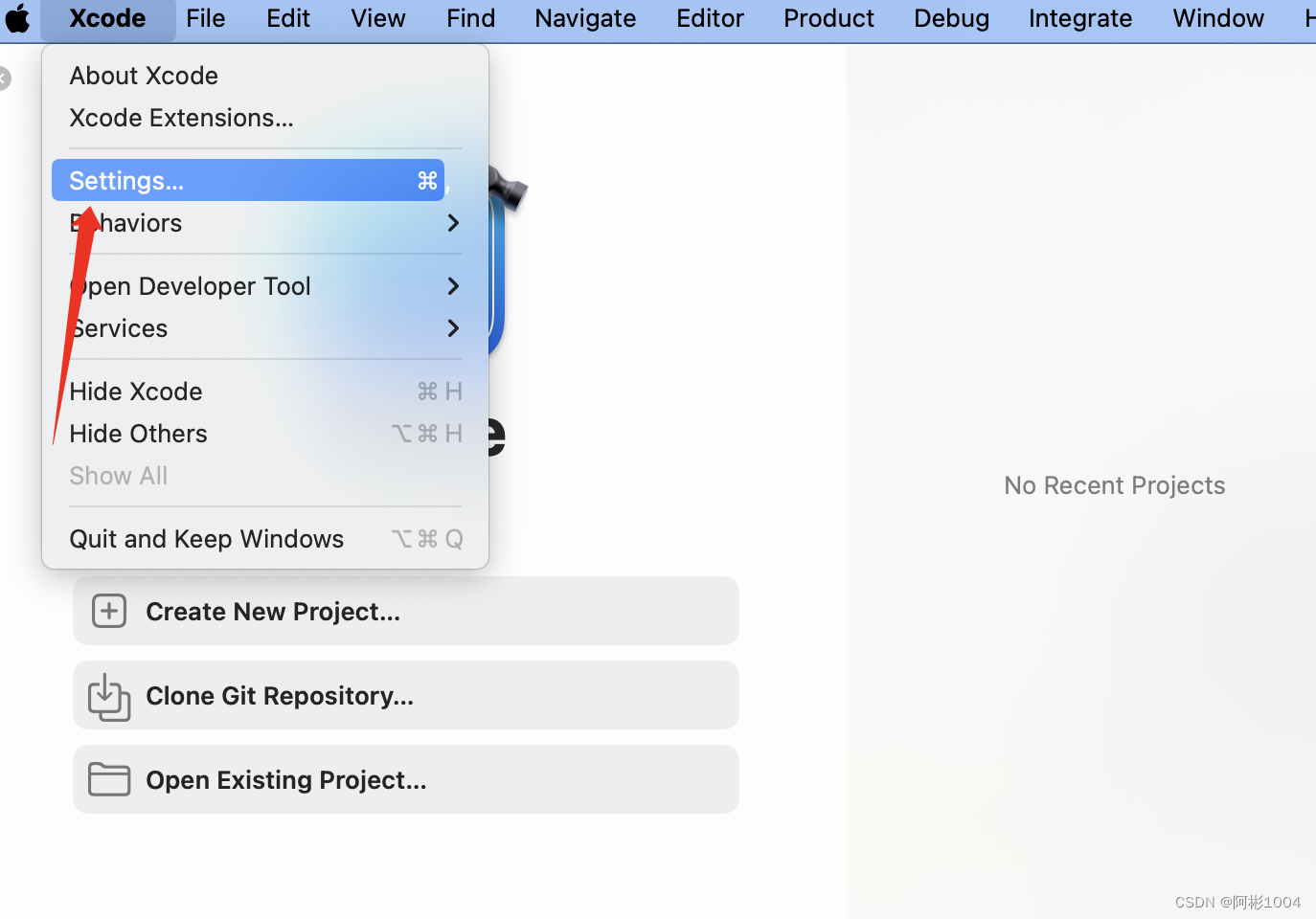Expand the Behaviors submenu arrow
1316x919 pixels.
tap(453, 223)
